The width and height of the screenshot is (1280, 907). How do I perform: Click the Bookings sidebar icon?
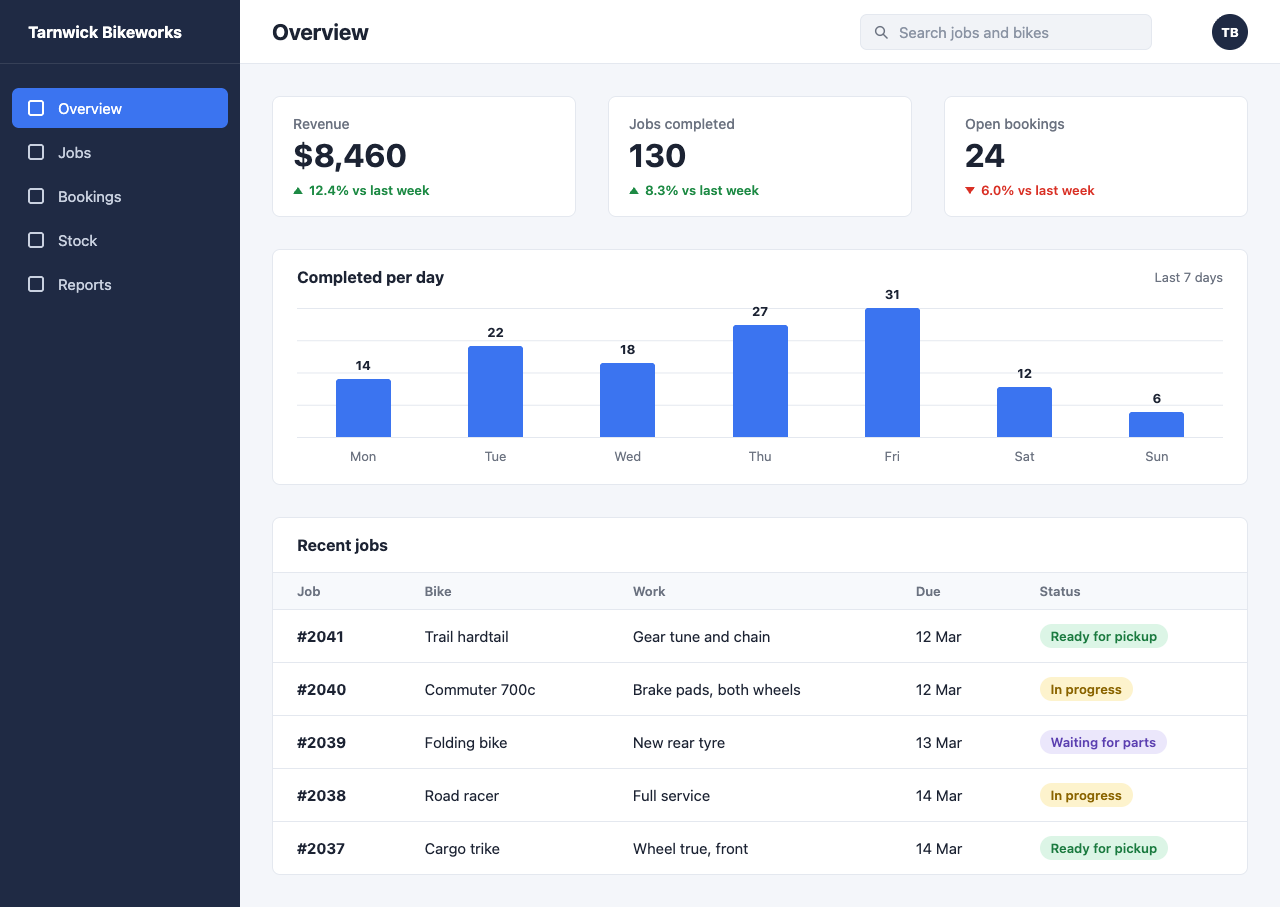tap(36, 196)
